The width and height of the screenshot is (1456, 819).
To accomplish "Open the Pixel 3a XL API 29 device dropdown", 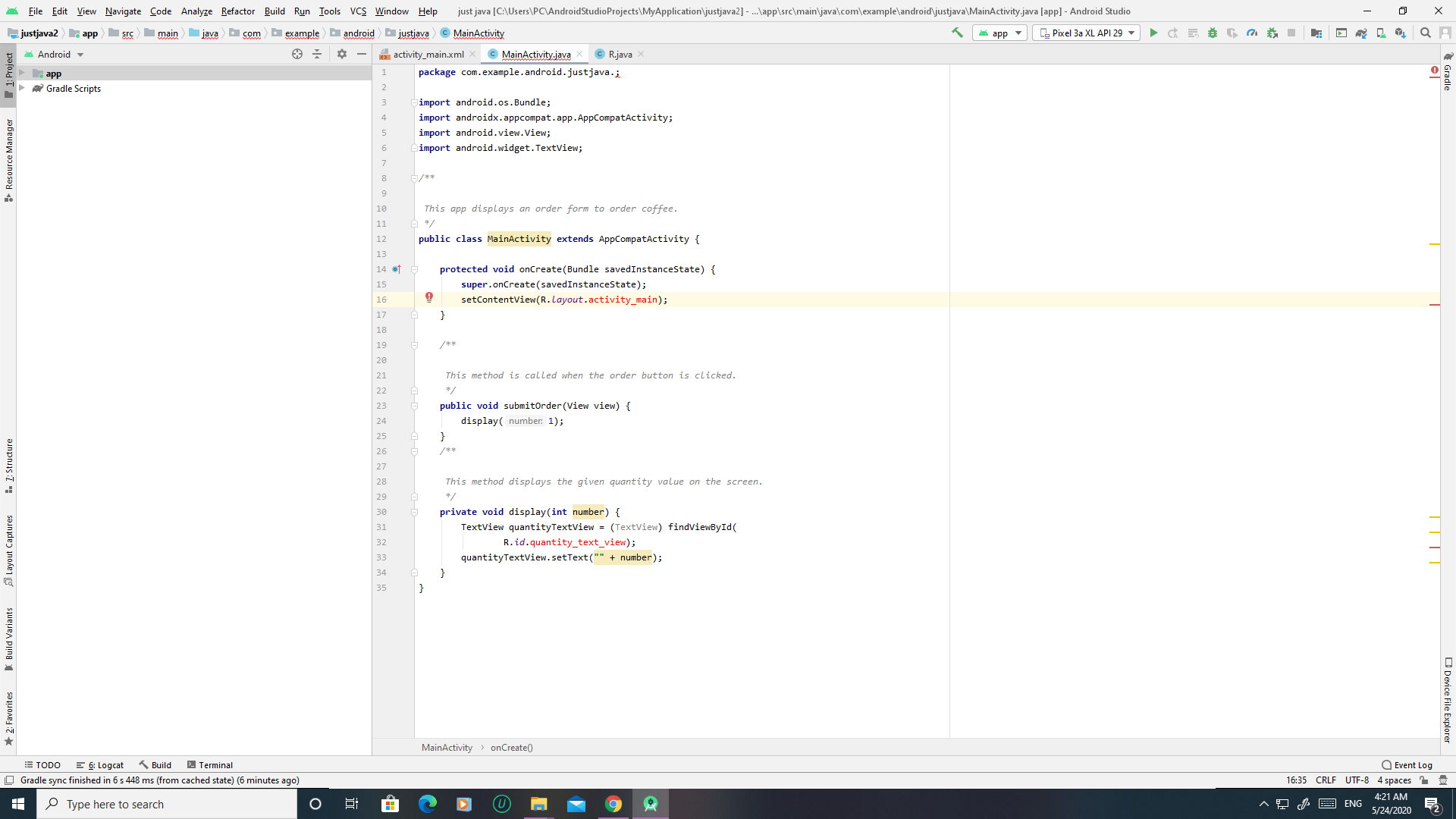I will click(x=1086, y=33).
